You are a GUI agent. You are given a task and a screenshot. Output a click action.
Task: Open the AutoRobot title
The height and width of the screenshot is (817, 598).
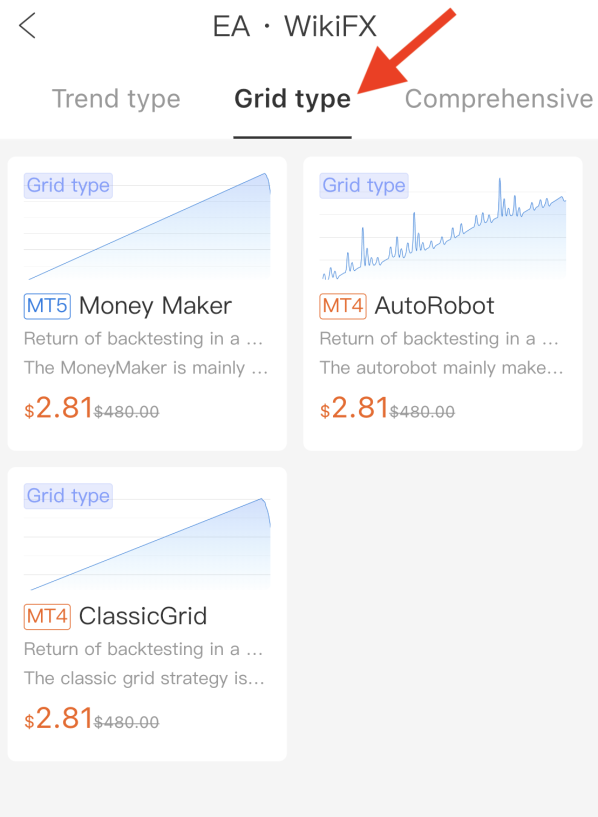(434, 306)
